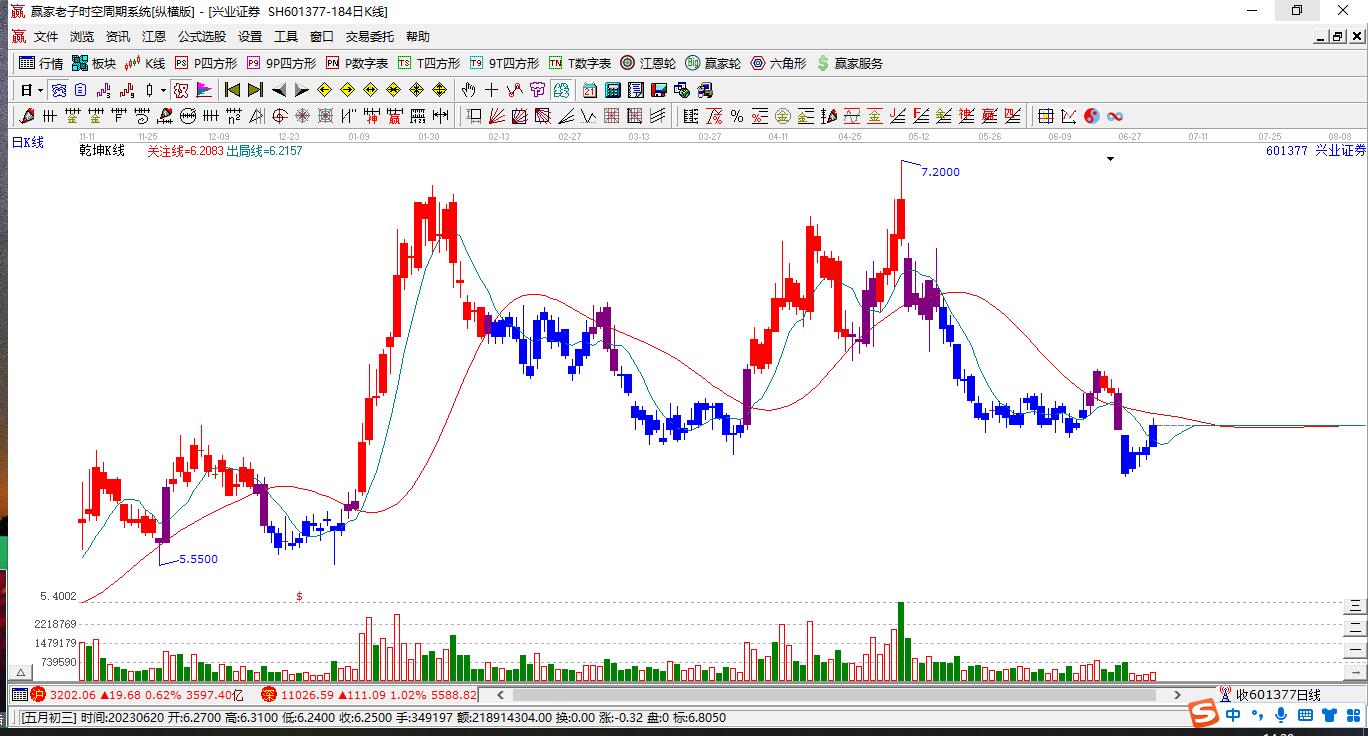The image size is (1368, 736).
Task: Click the Sogou input icon in the taskbar
Action: click(x=1203, y=714)
